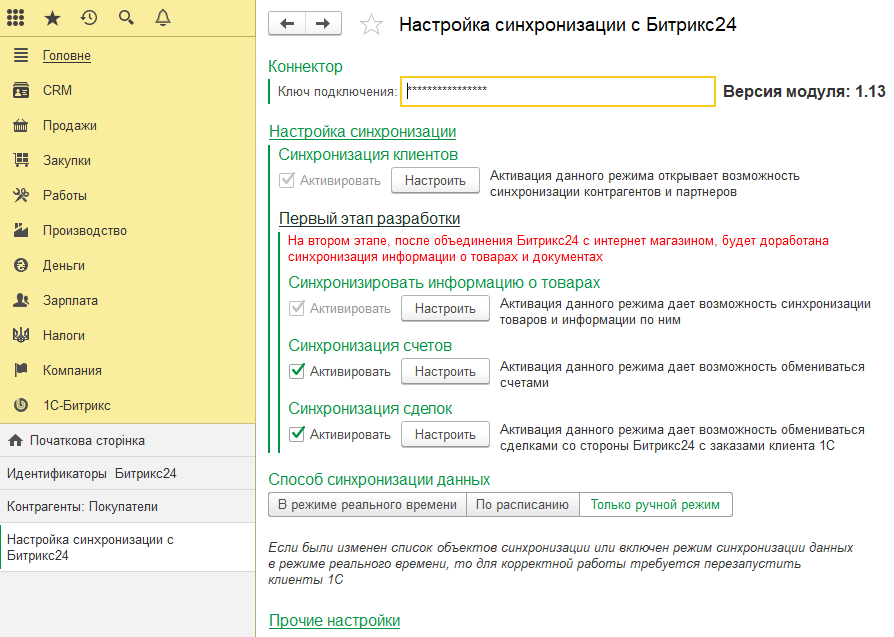Open Favorites star icon in top panel
Screen dimensions: 894x637
point(52,18)
